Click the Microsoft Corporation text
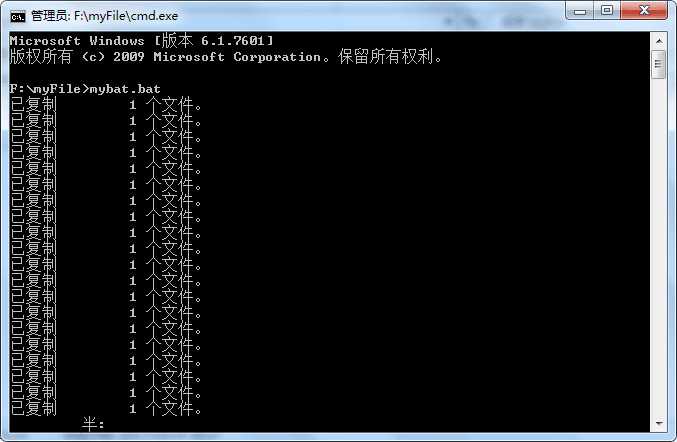Viewport: 677px width, 442px height. pos(237,57)
